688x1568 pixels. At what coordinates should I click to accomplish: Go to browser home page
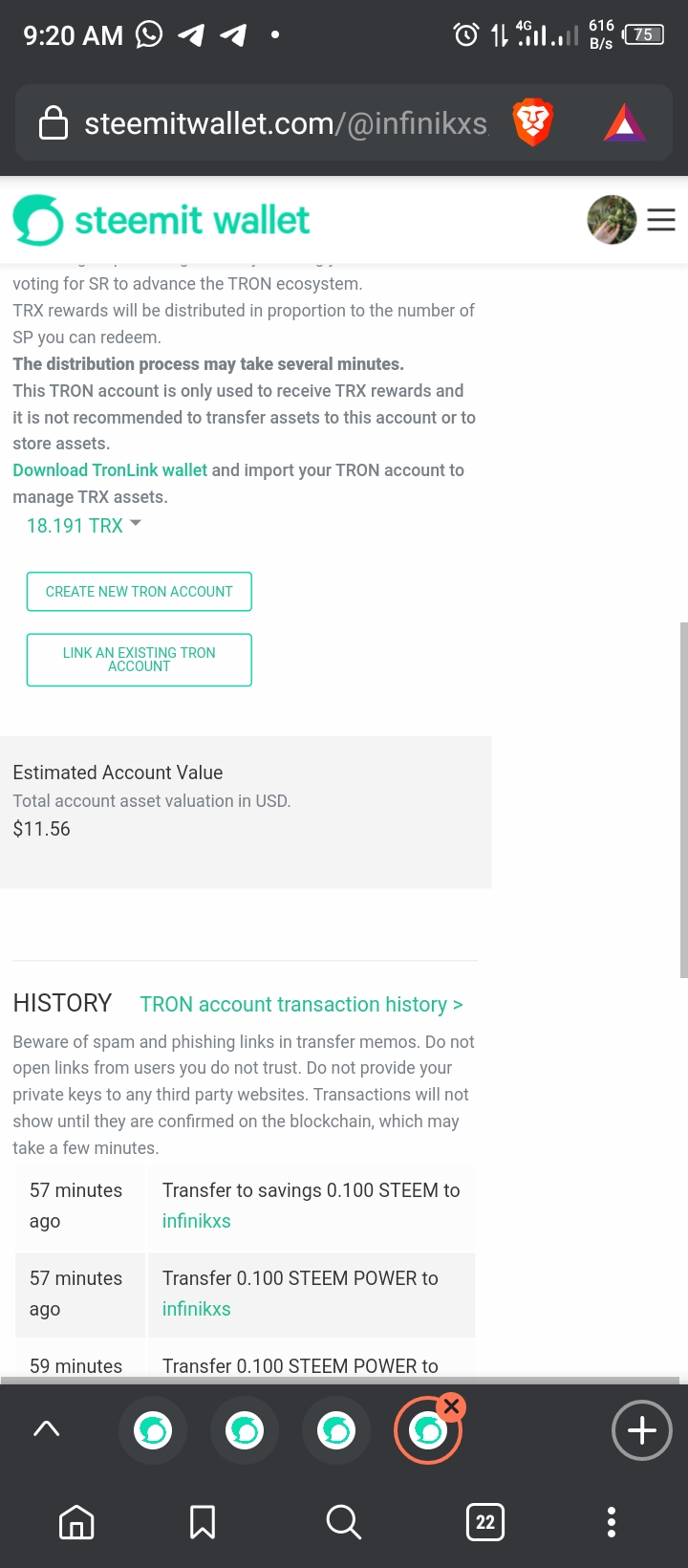pyautogui.click(x=76, y=1521)
